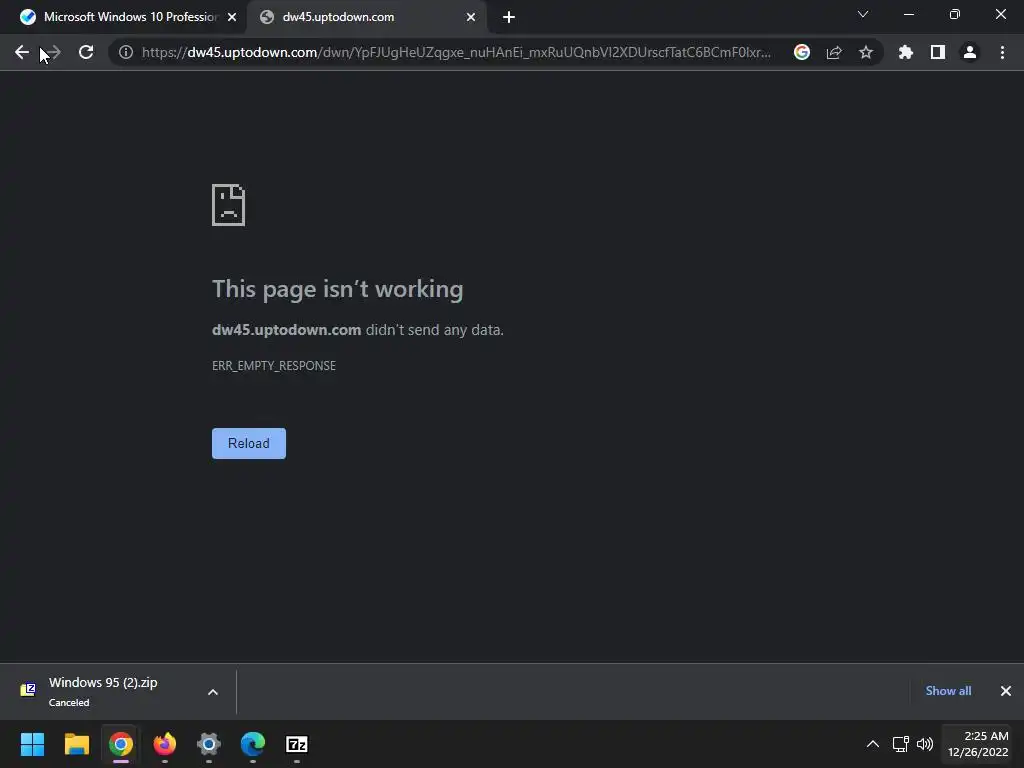
Task: Open the tab search dropdown arrow
Action: point(863,14)
